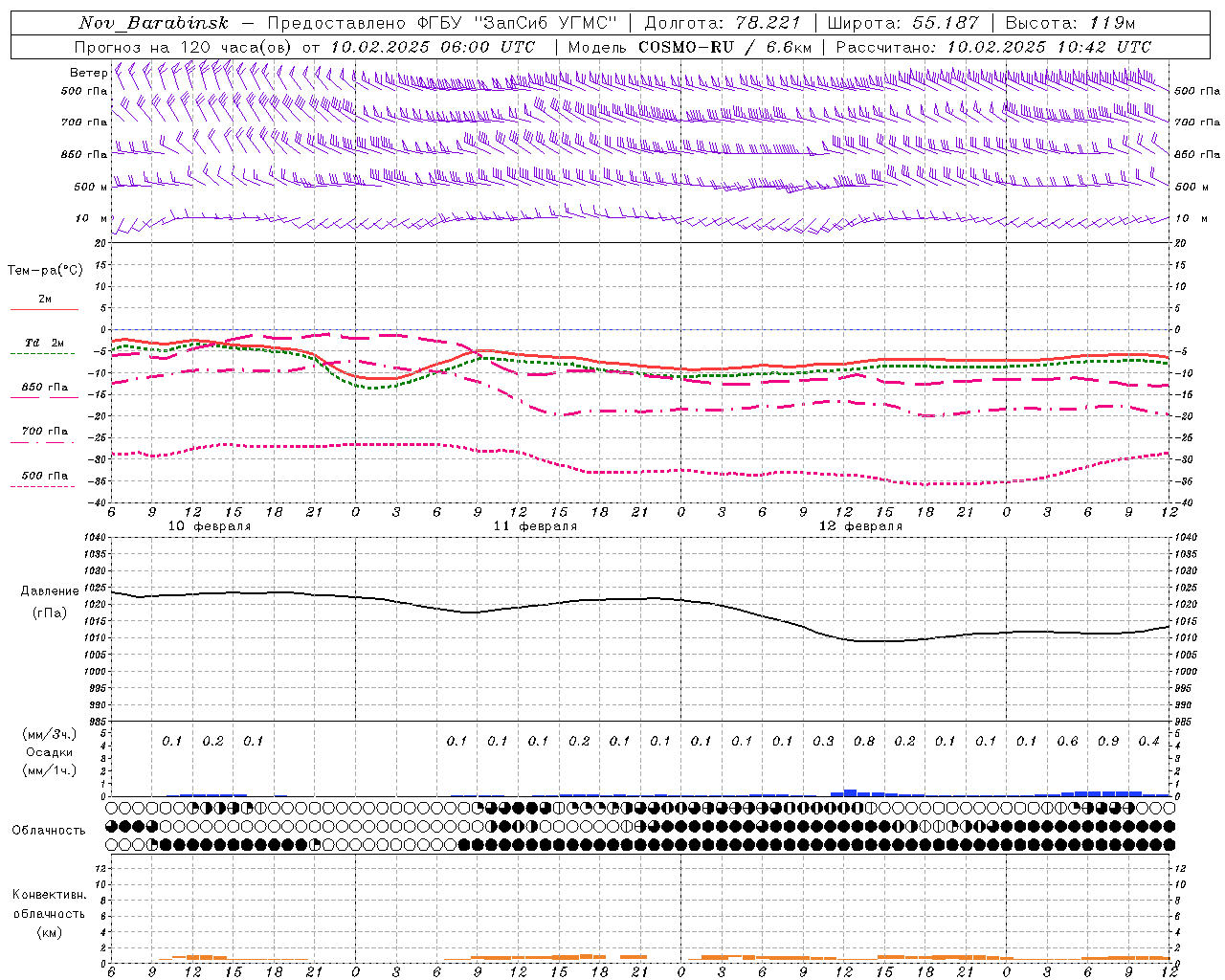Viewport: 1225px width, 980px height.
Task: Click the Давление panel label
Action: pos(50,591)
